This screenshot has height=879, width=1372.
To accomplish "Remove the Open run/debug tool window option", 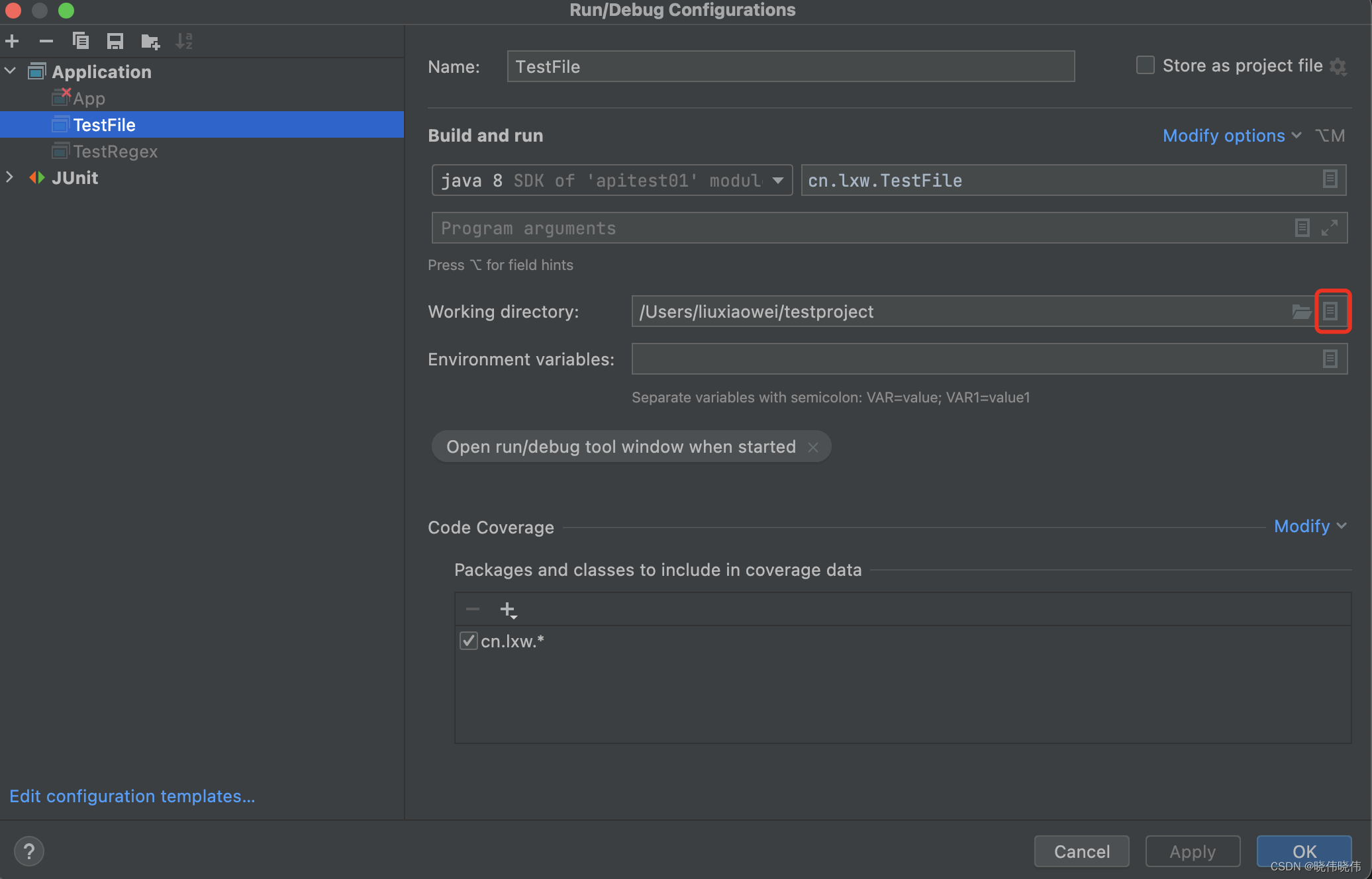I will coord(812,447).
